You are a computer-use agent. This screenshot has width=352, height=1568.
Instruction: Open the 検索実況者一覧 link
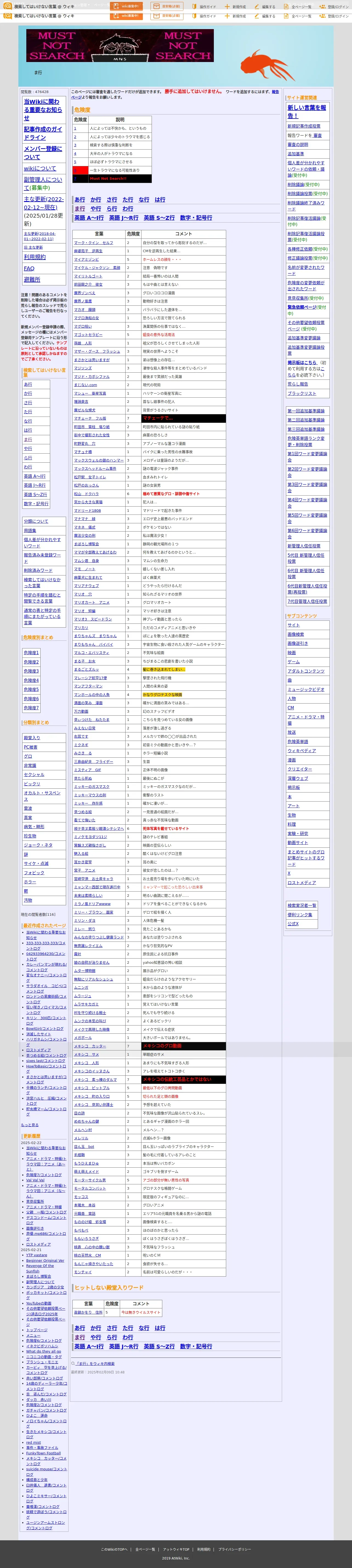pyautogui.click(x=302, y=906)
